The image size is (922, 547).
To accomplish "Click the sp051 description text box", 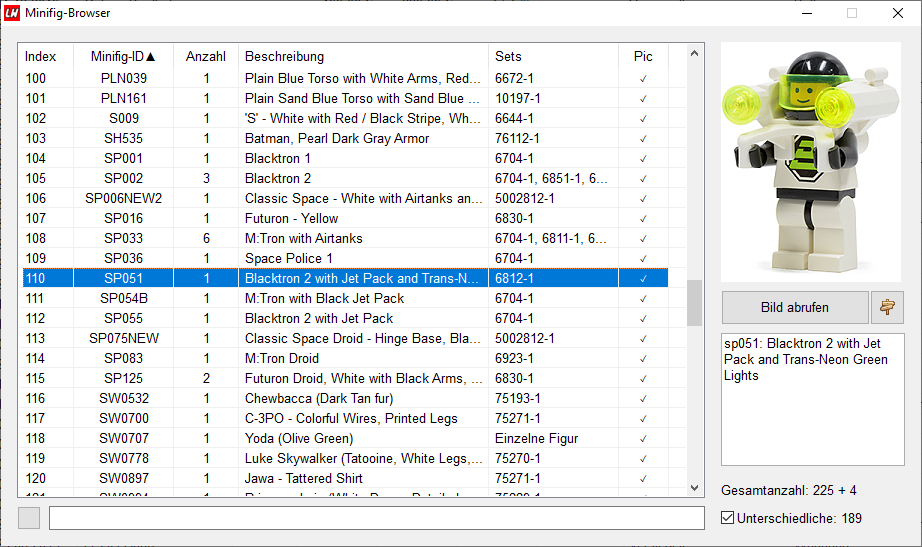I will 813,399.
